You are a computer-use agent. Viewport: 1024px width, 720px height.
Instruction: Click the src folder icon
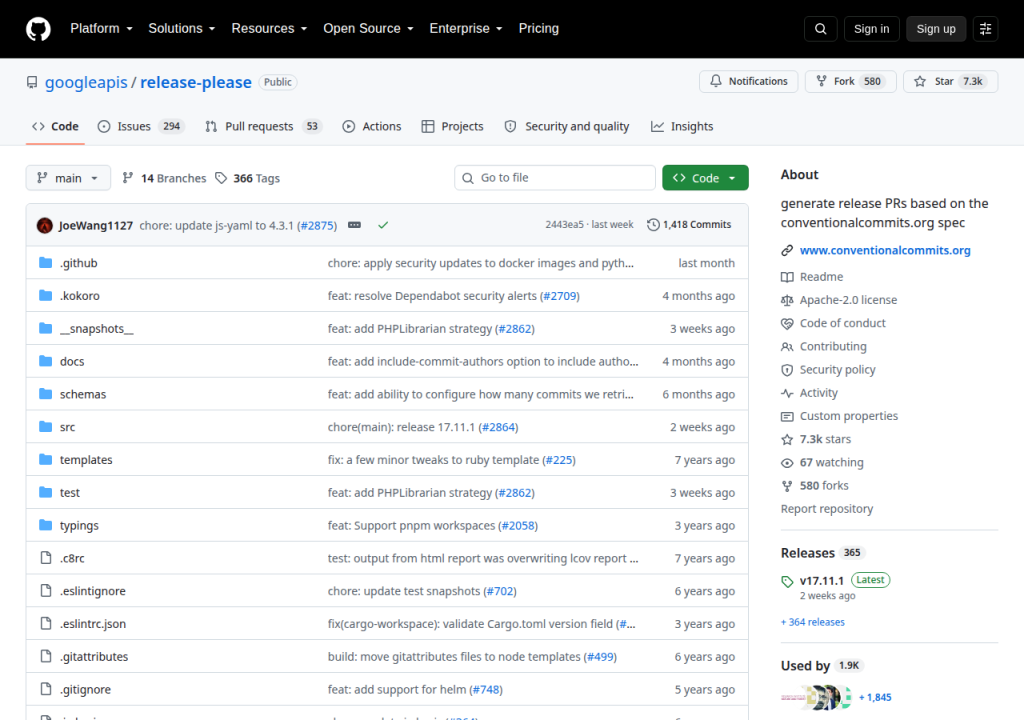click(45, 427)
